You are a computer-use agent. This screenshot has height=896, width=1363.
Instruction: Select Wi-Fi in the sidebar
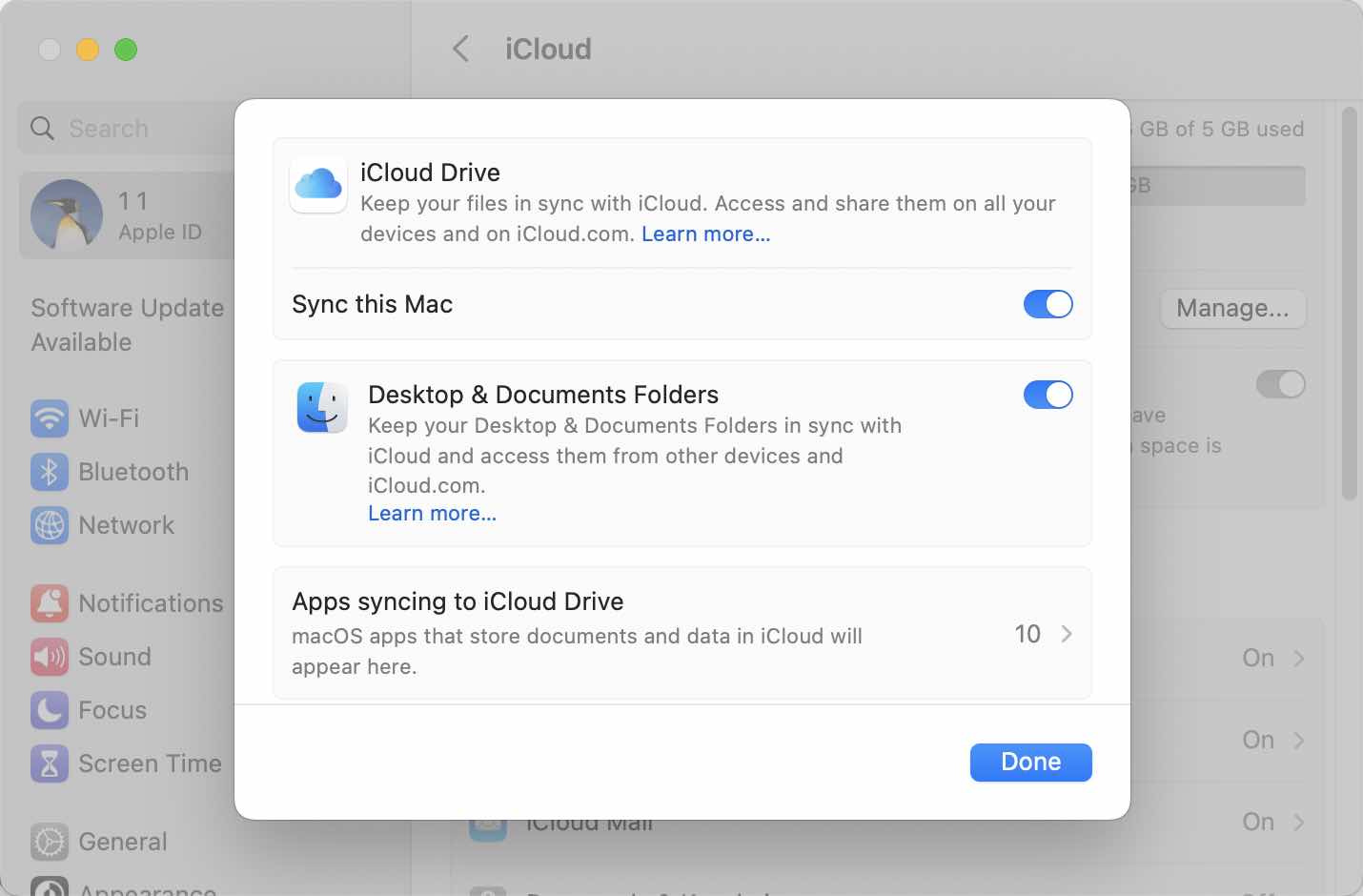(110, 418)
